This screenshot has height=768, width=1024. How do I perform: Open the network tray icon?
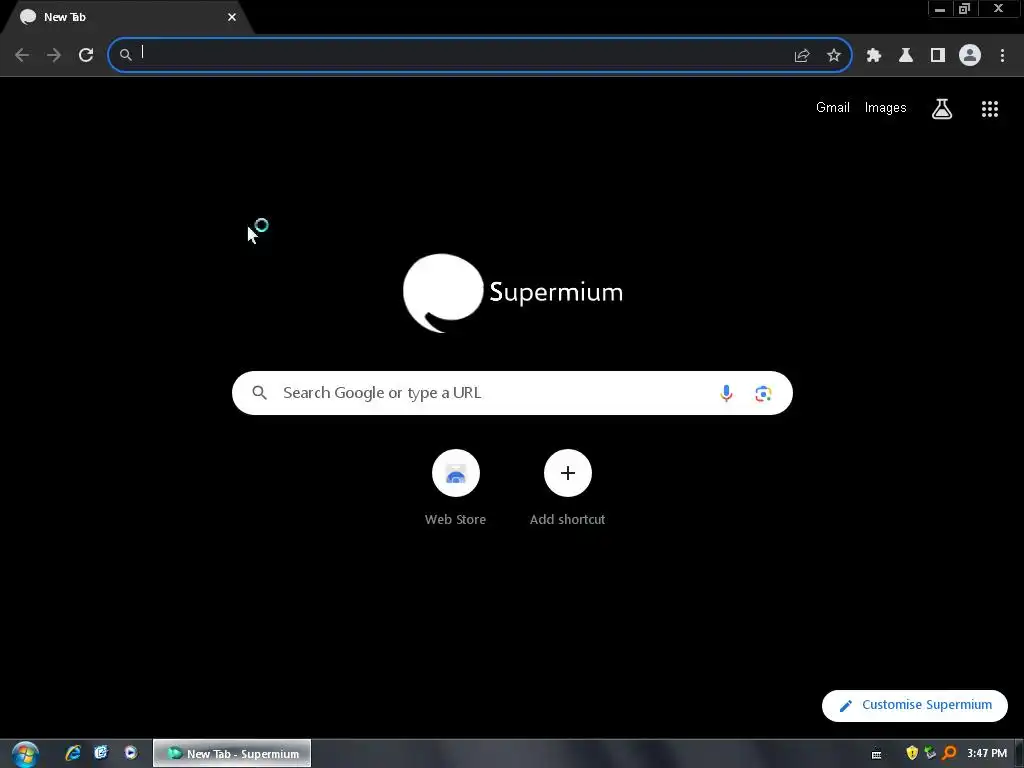(x=931, y=754)
